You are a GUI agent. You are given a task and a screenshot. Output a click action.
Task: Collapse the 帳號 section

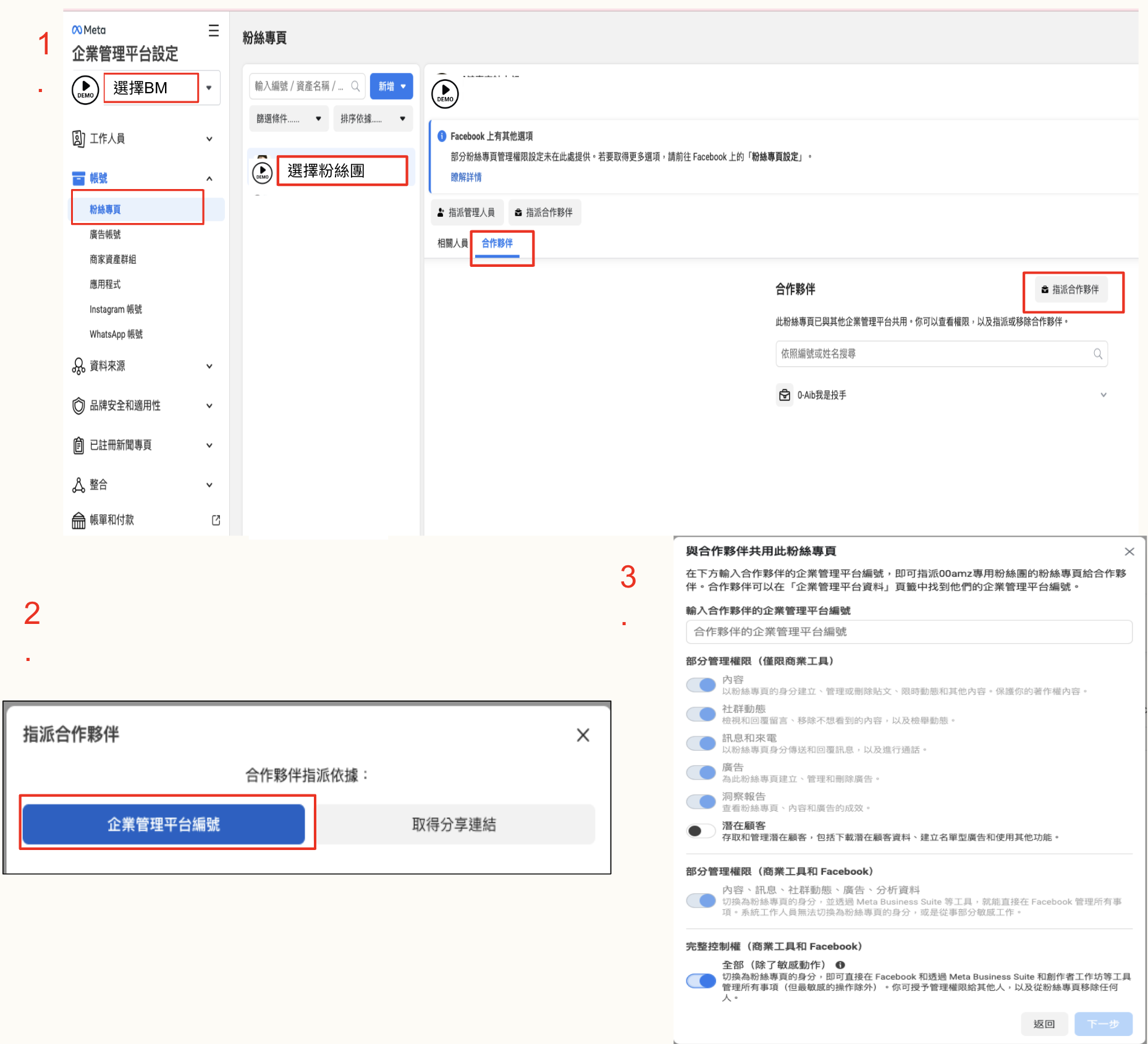[209, 179]
